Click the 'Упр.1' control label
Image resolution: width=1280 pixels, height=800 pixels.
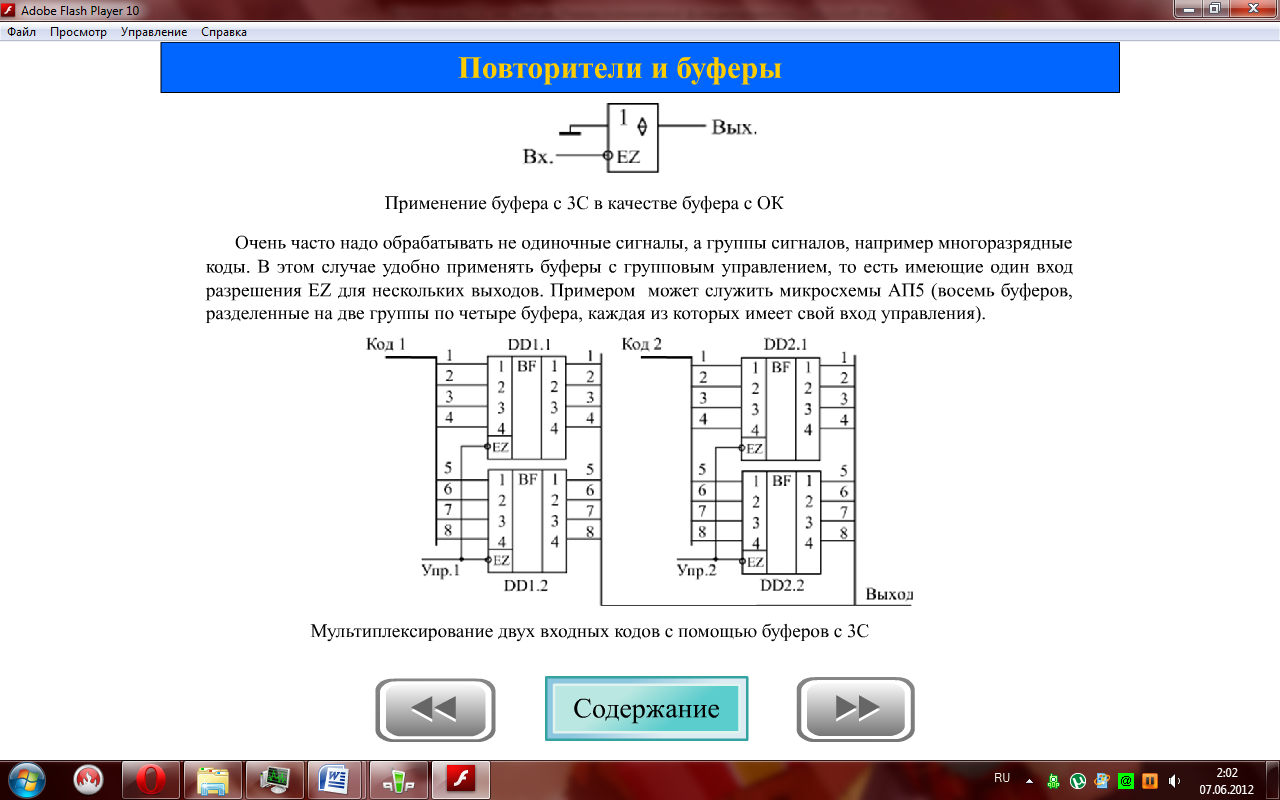[440, 572]
